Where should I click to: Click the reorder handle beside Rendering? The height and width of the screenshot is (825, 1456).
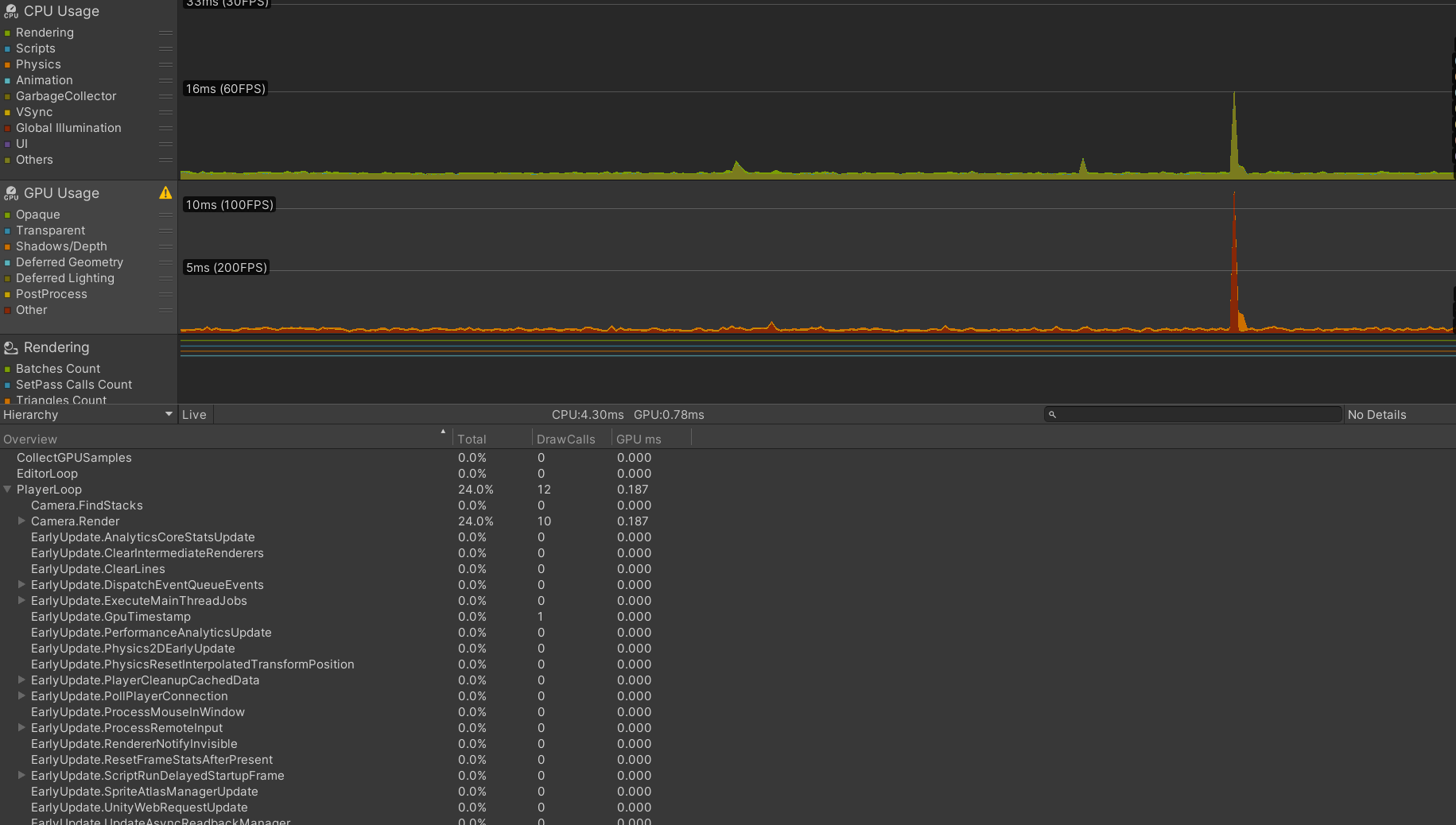pyautogui.click(x=165, y=33)
